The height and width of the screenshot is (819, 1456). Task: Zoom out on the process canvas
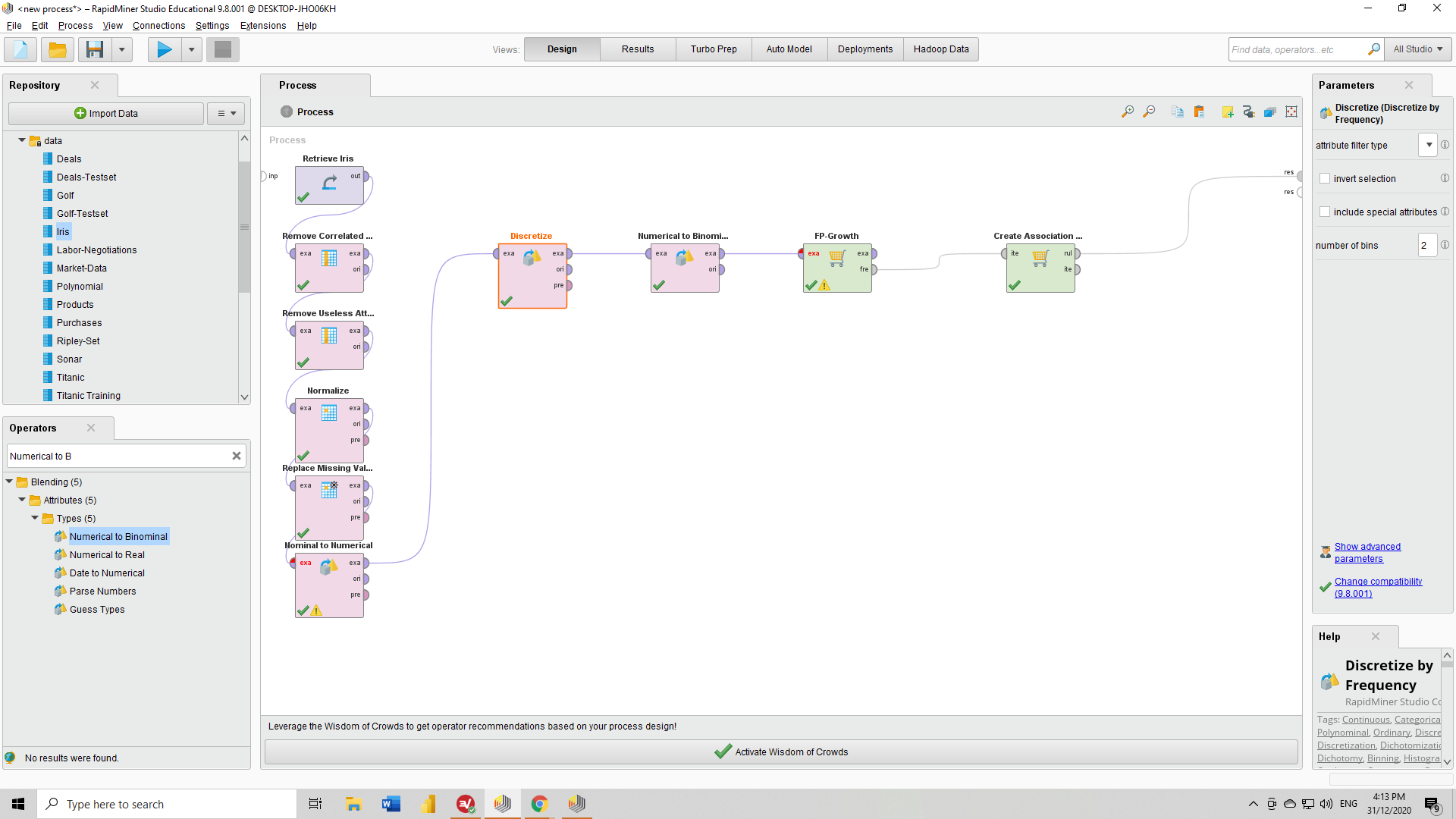pyautogui.click(x=1149, y=112)
